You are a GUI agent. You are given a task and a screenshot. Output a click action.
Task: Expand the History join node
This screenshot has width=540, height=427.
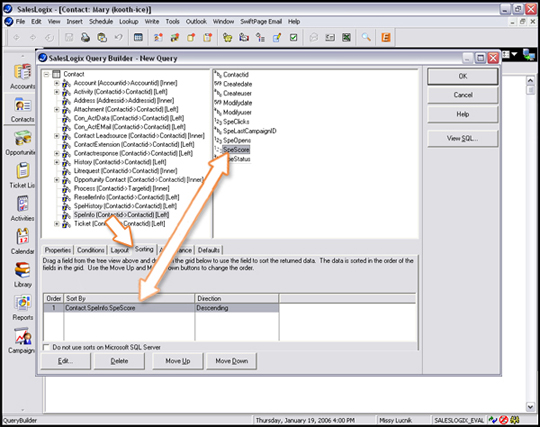tap(56, 162)
